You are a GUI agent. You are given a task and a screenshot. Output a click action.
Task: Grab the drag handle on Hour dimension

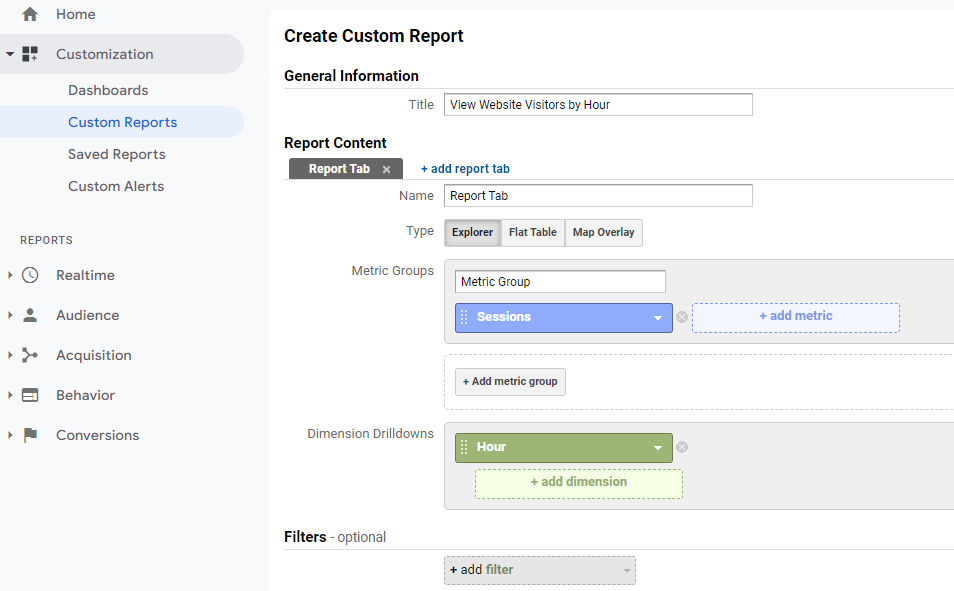click(464, 447)
